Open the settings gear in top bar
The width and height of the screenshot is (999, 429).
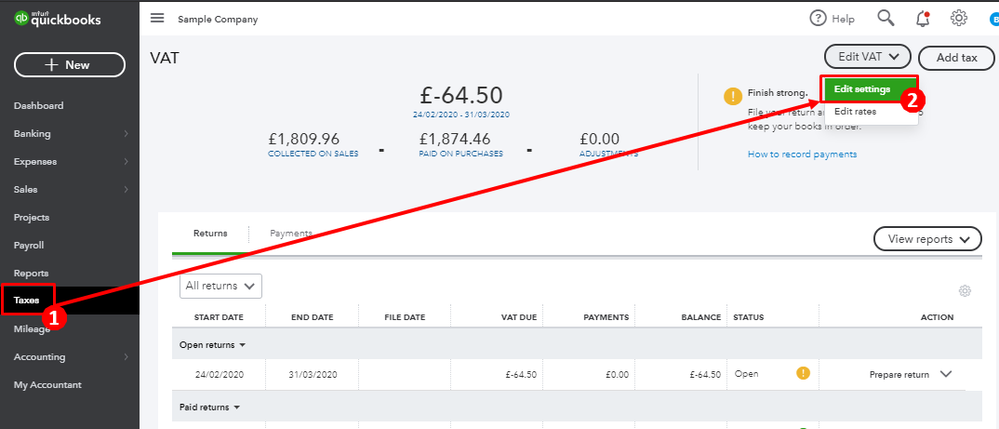(x=959, y=18)
